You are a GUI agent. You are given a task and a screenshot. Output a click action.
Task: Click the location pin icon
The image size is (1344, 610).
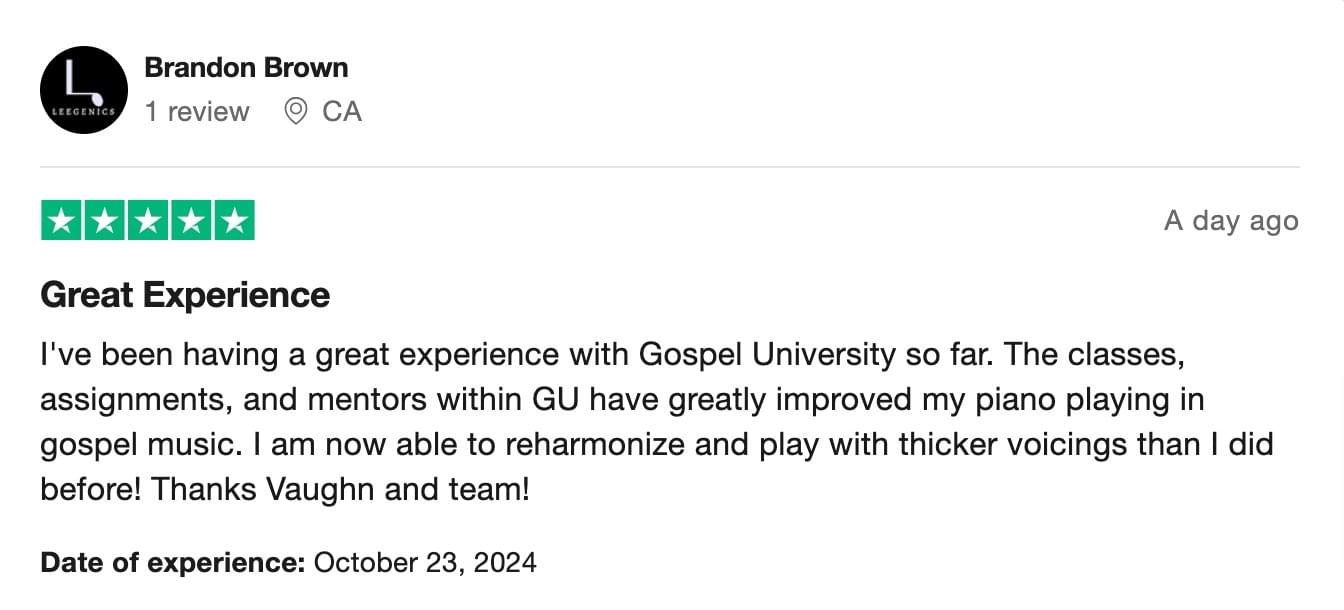296,111
